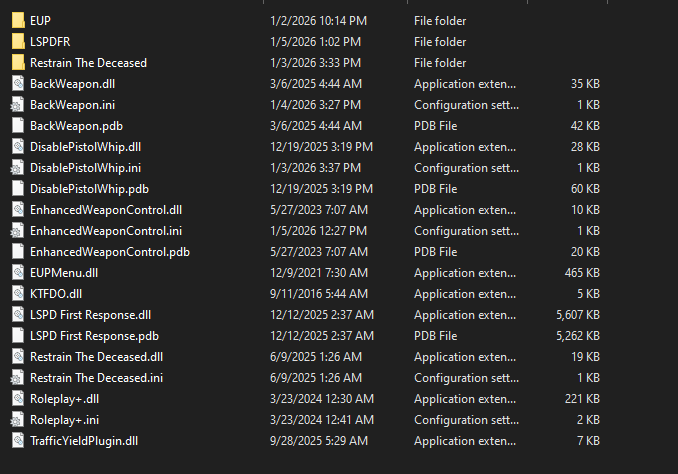Select the LSPD First Response.dll file
The height and width of the screenshot is (474, 678).
click(90, 314)
